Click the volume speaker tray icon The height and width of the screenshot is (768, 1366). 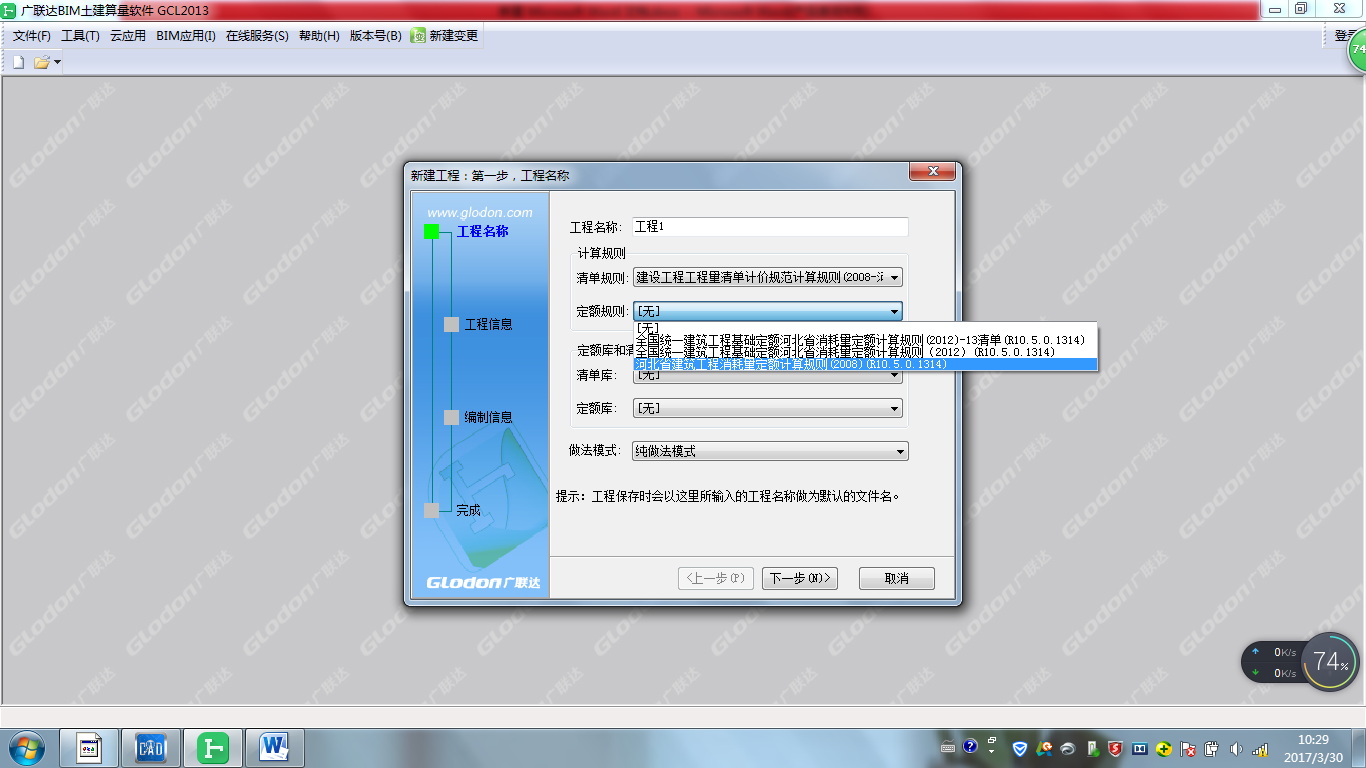(x=1236, y=748)
